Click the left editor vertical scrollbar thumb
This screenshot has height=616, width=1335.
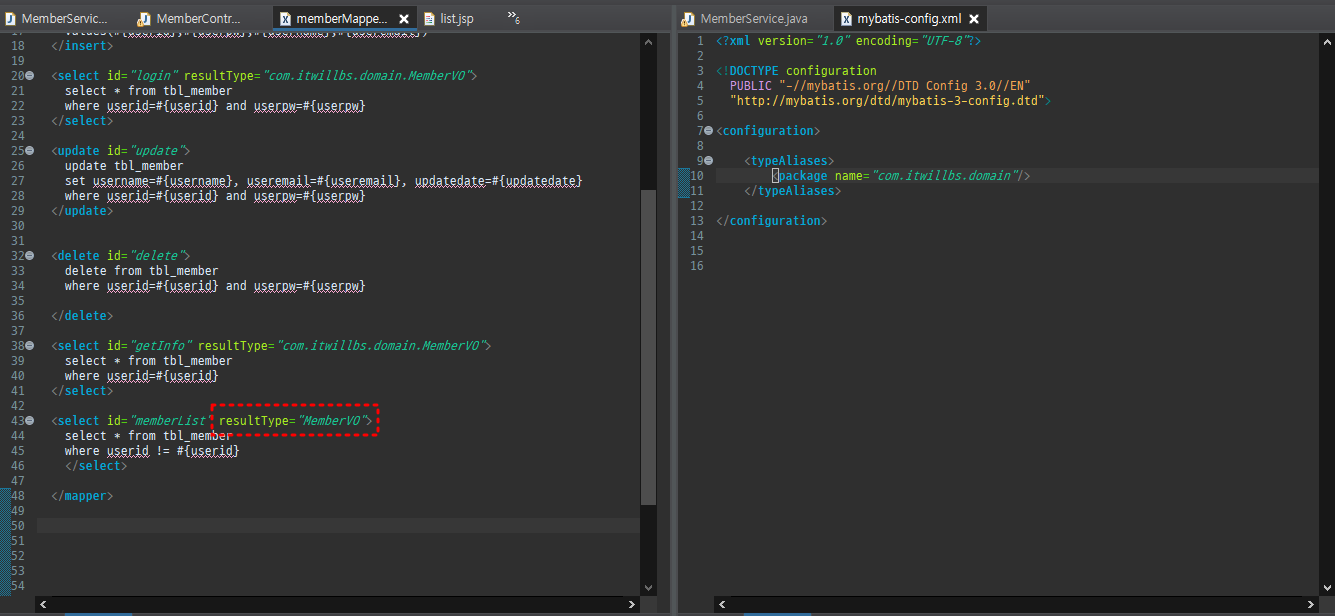648,346
